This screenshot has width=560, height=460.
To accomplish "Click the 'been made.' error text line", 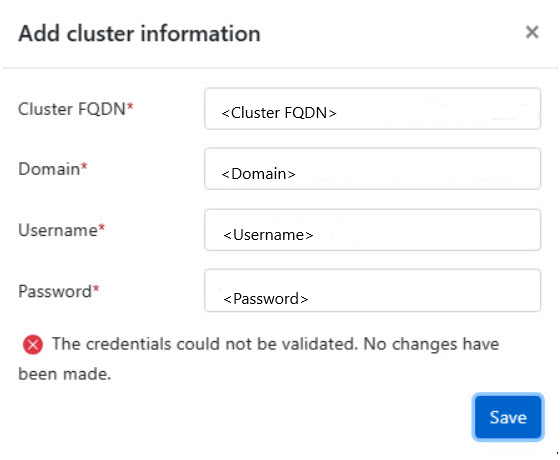I will tap(65, 374).
